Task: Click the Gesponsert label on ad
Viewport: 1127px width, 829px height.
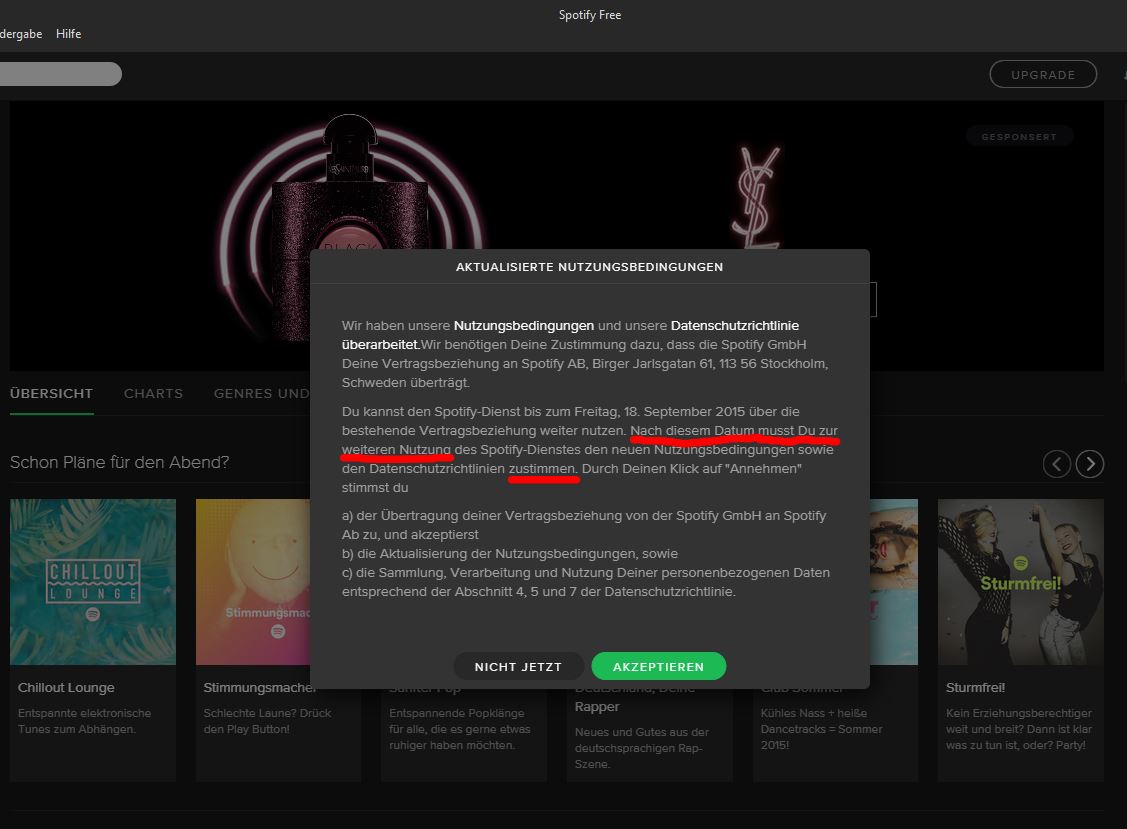Action: [x=1019, y=137]
